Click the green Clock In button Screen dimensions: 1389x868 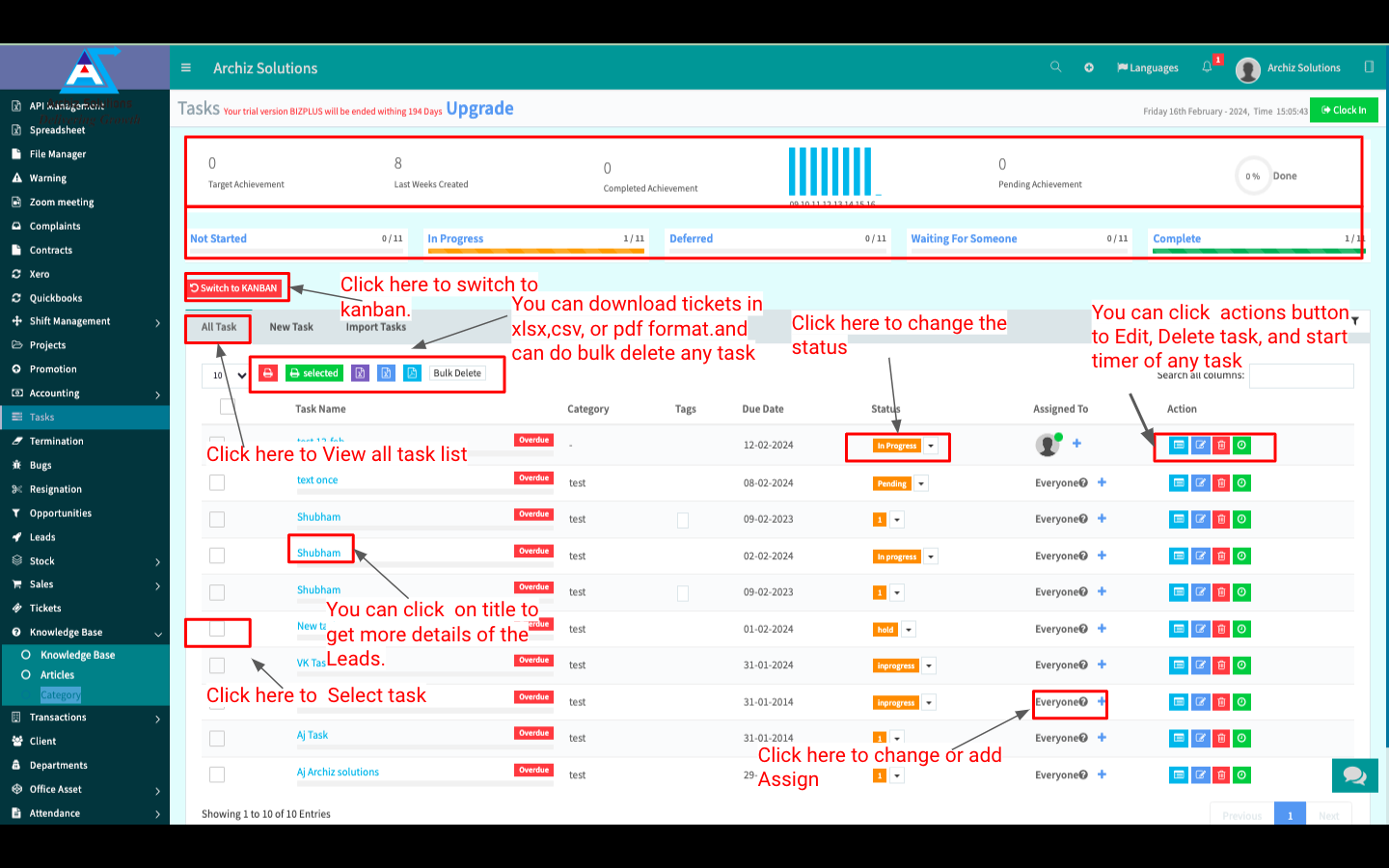click(x=1344, y=110)
